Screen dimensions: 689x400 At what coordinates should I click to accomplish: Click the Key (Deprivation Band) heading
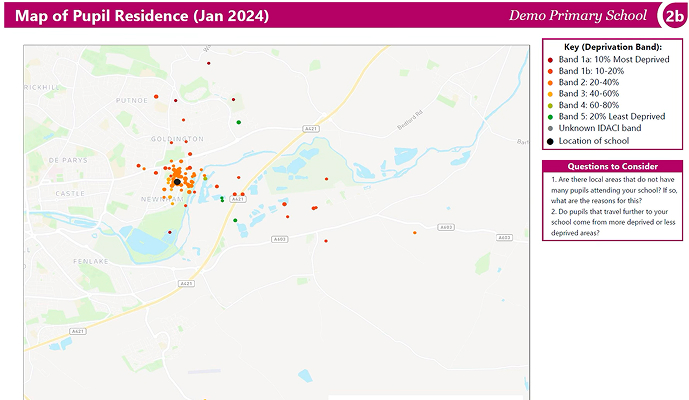click(x=612, y=47)
